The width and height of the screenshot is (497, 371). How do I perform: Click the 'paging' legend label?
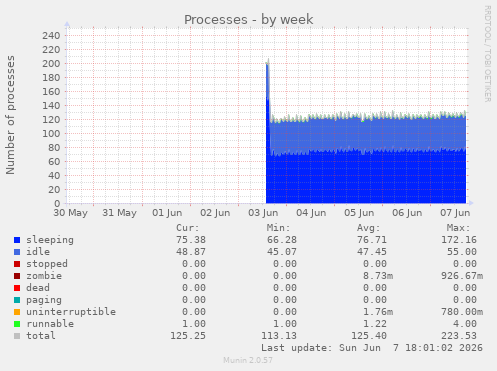pos(44,300)
